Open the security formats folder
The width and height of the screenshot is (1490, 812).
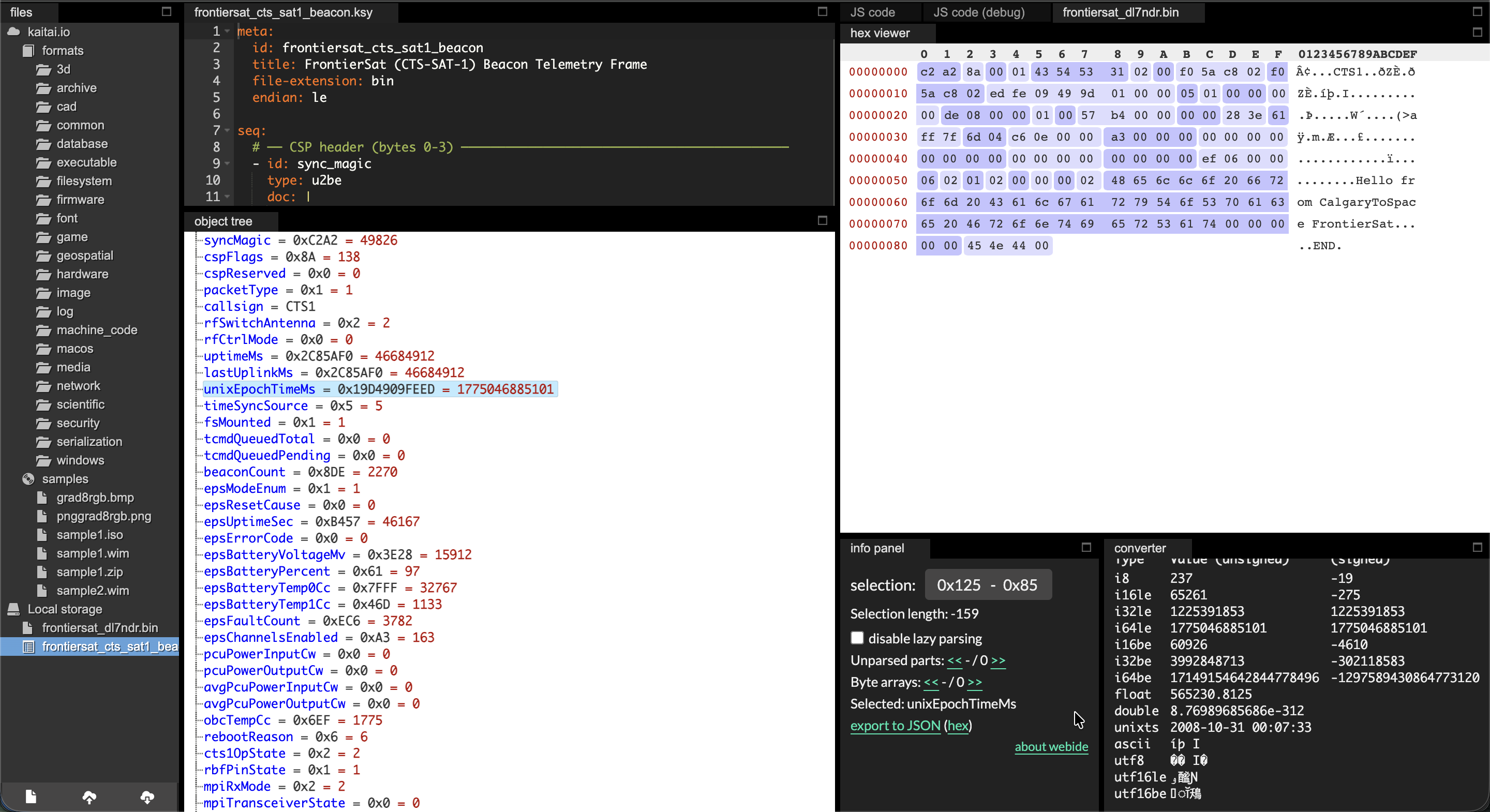pyautogui.click(x=78, y=423)
